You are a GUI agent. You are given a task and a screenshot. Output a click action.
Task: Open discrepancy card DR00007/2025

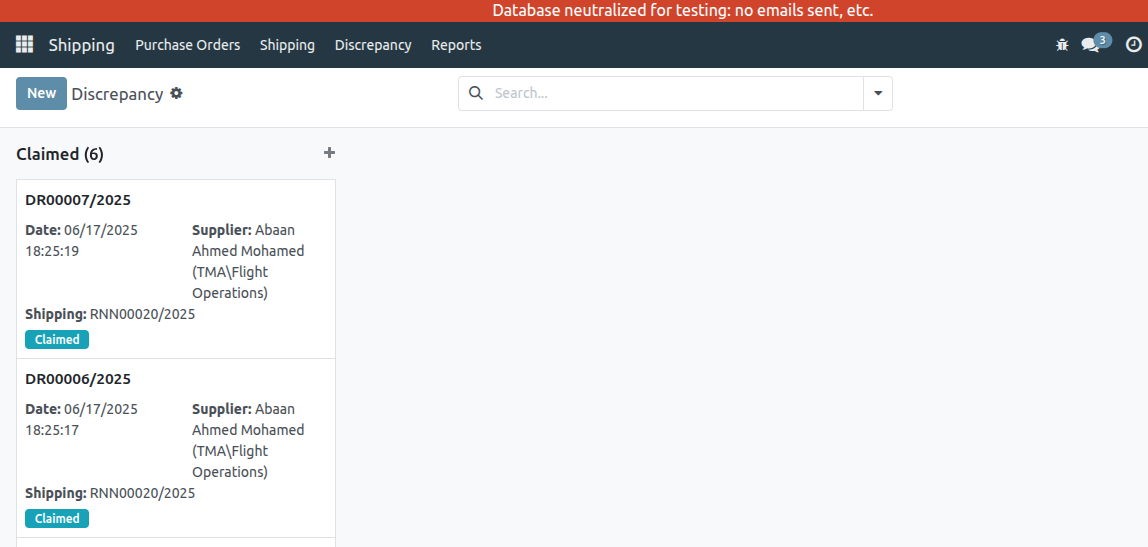tap(78, 200)
